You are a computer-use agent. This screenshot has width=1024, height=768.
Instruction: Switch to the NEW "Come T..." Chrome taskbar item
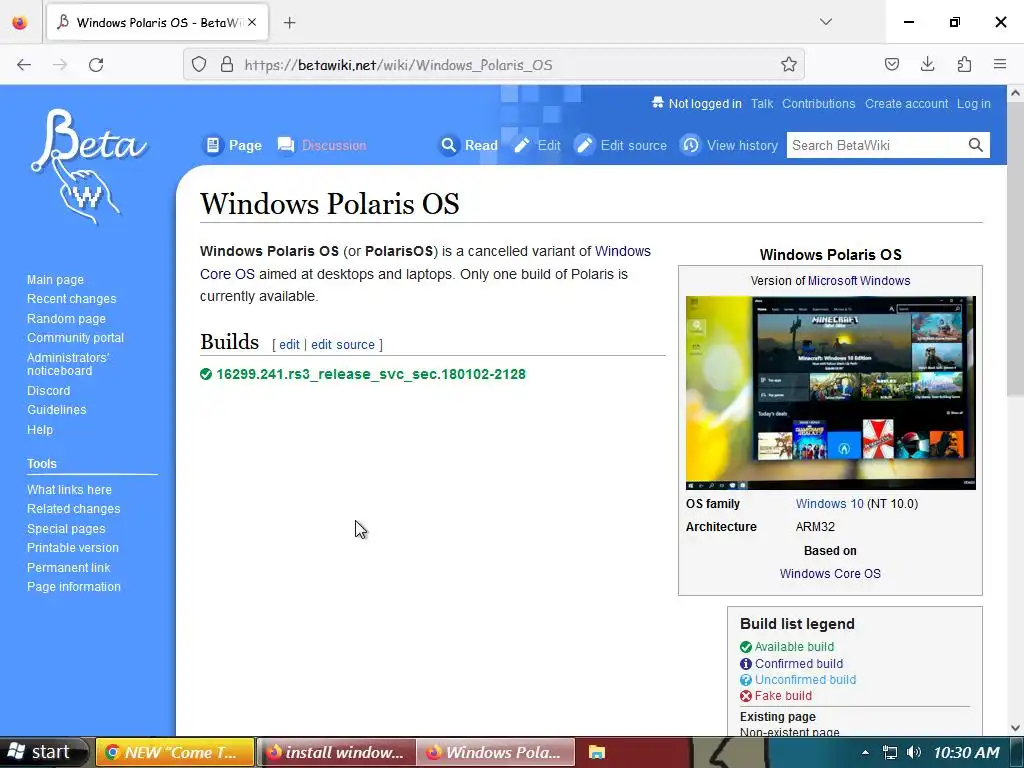[175, 752]
